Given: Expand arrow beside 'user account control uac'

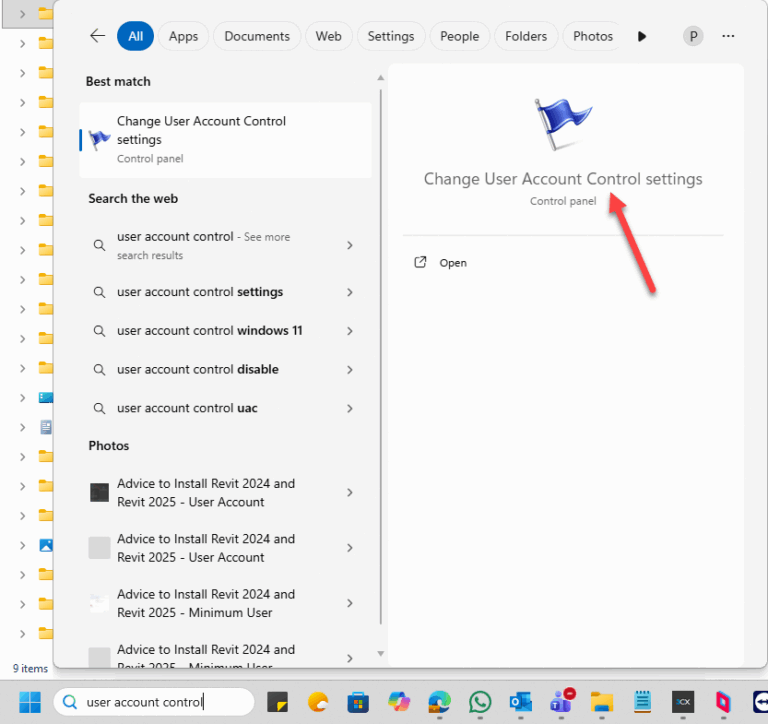Looking at the screenshot, I should 350,408.
